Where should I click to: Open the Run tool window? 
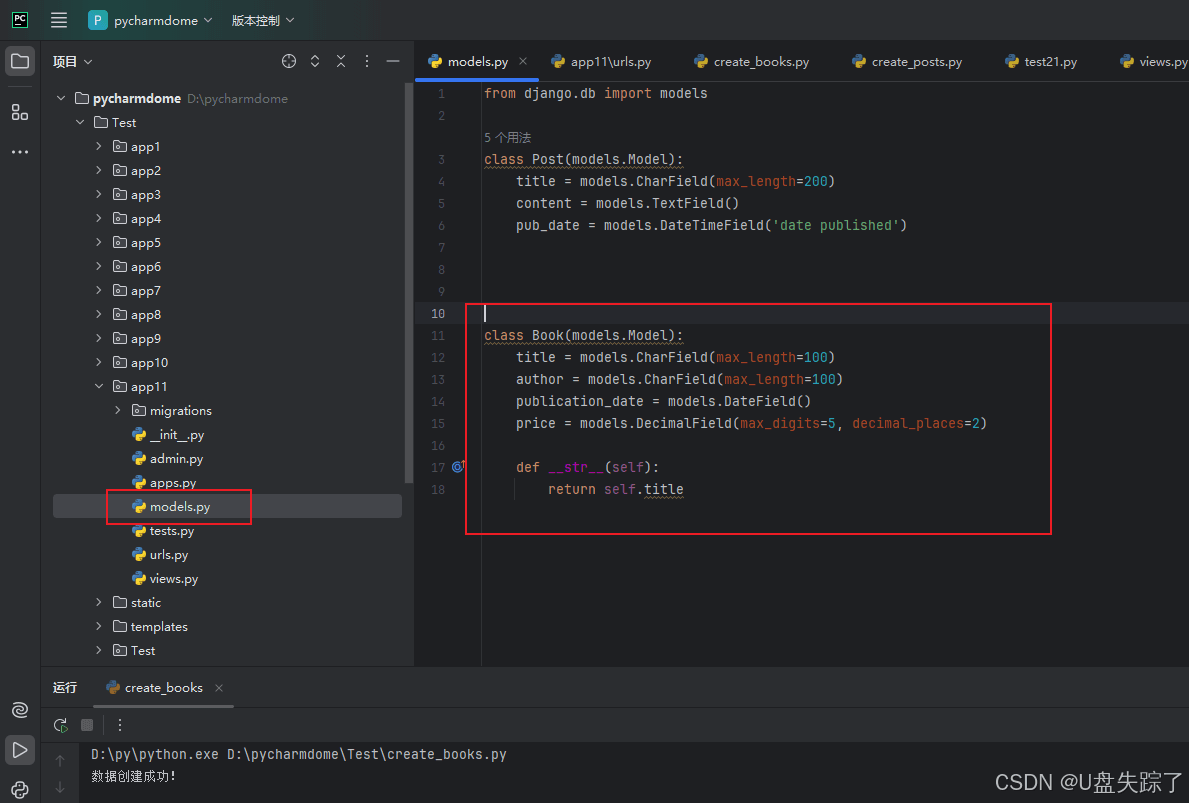(x=20, y=750)
